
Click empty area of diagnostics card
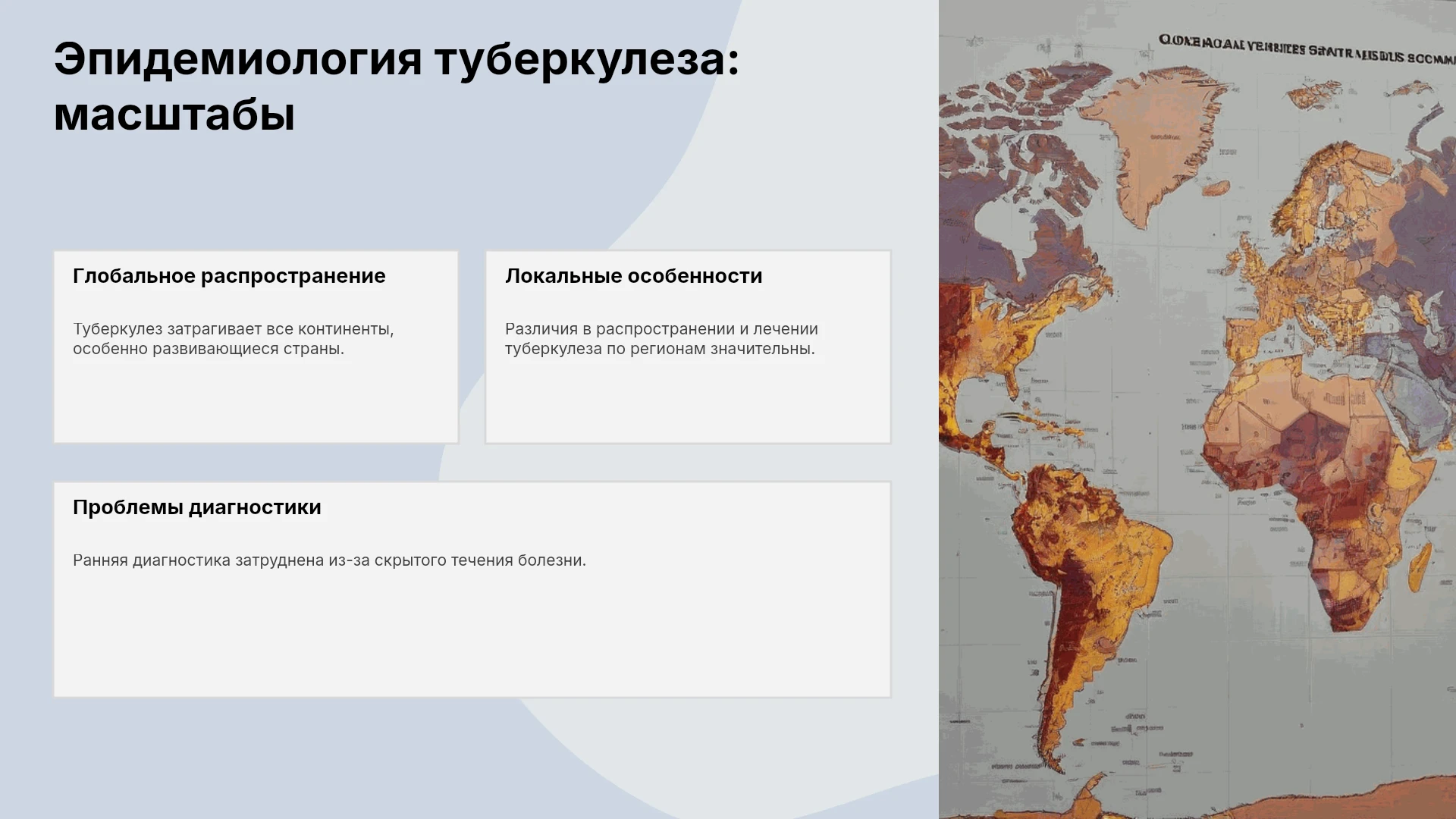pyautogui.click(x=472, y=637)
